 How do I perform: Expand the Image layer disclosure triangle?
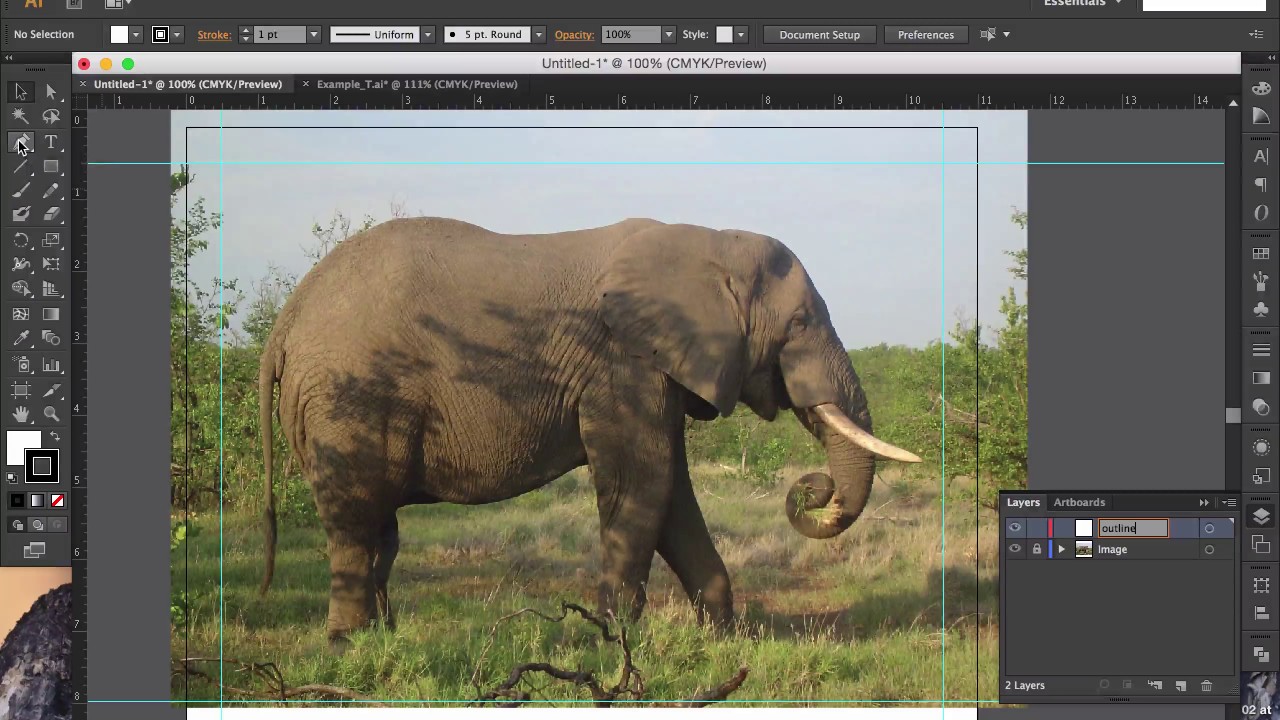click(1061, 549)
